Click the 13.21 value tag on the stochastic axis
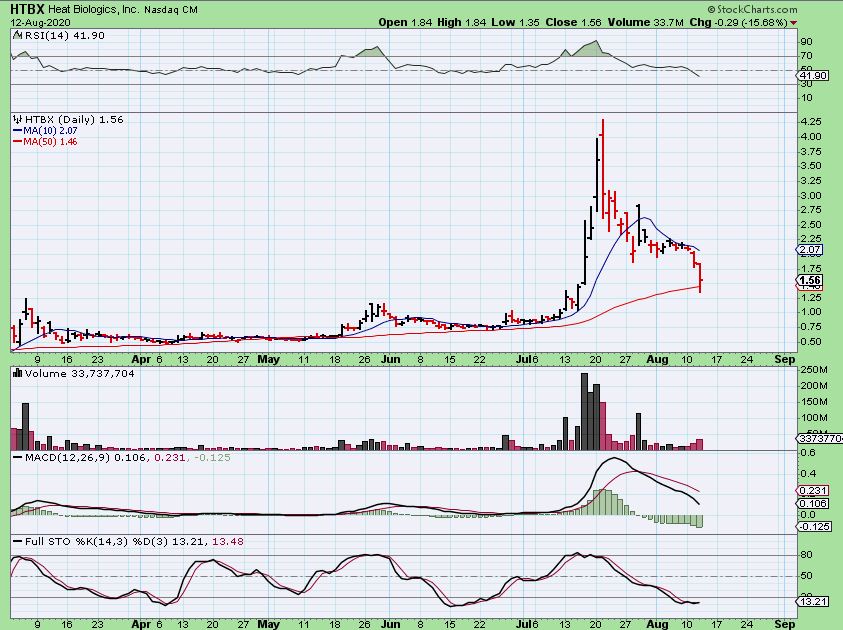843x630 pixels. pyautogui.click(x=813, y=601)
